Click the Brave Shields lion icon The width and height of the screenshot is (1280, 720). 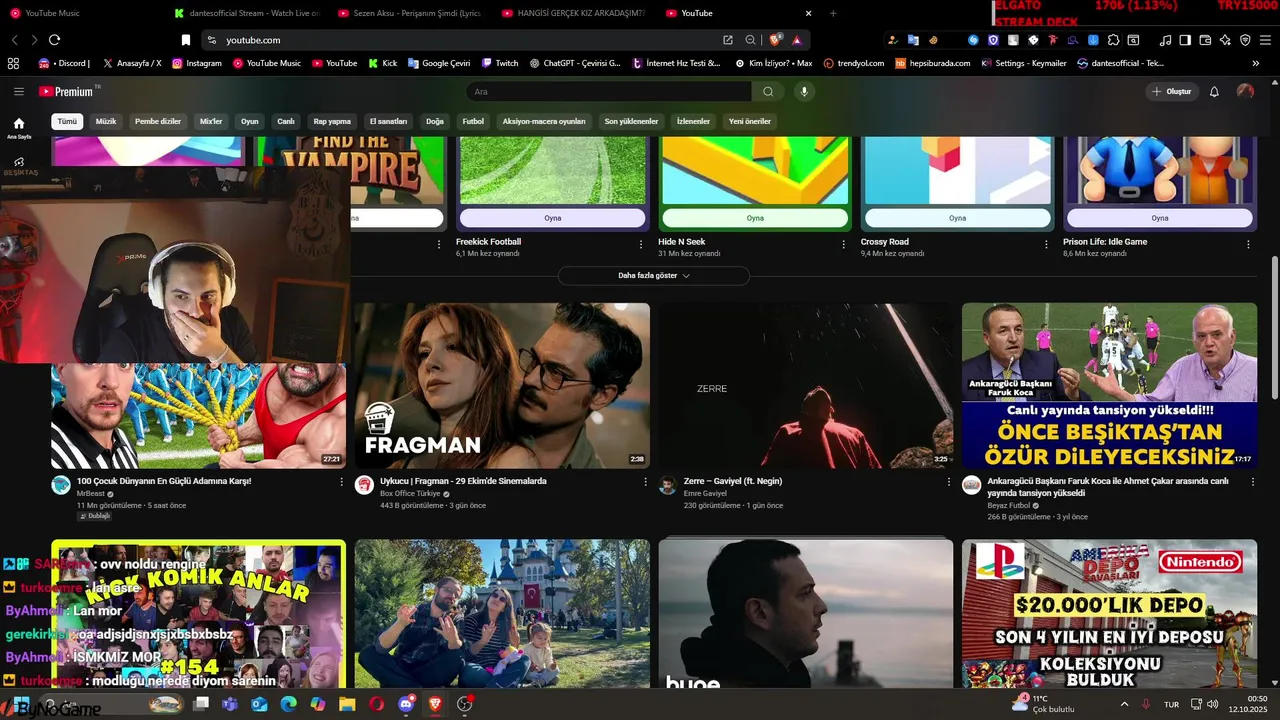click(776, 40)
